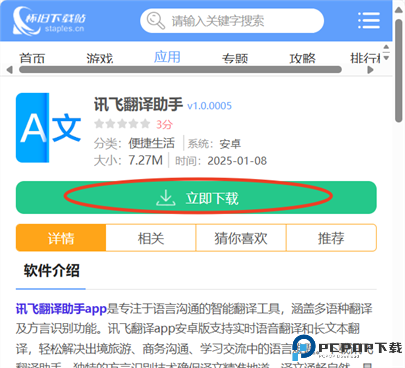The width and height of the screenshot is (405, 368).
Task: Switch to the 猜你喜欢 tab
Action: tap(241, 238)
